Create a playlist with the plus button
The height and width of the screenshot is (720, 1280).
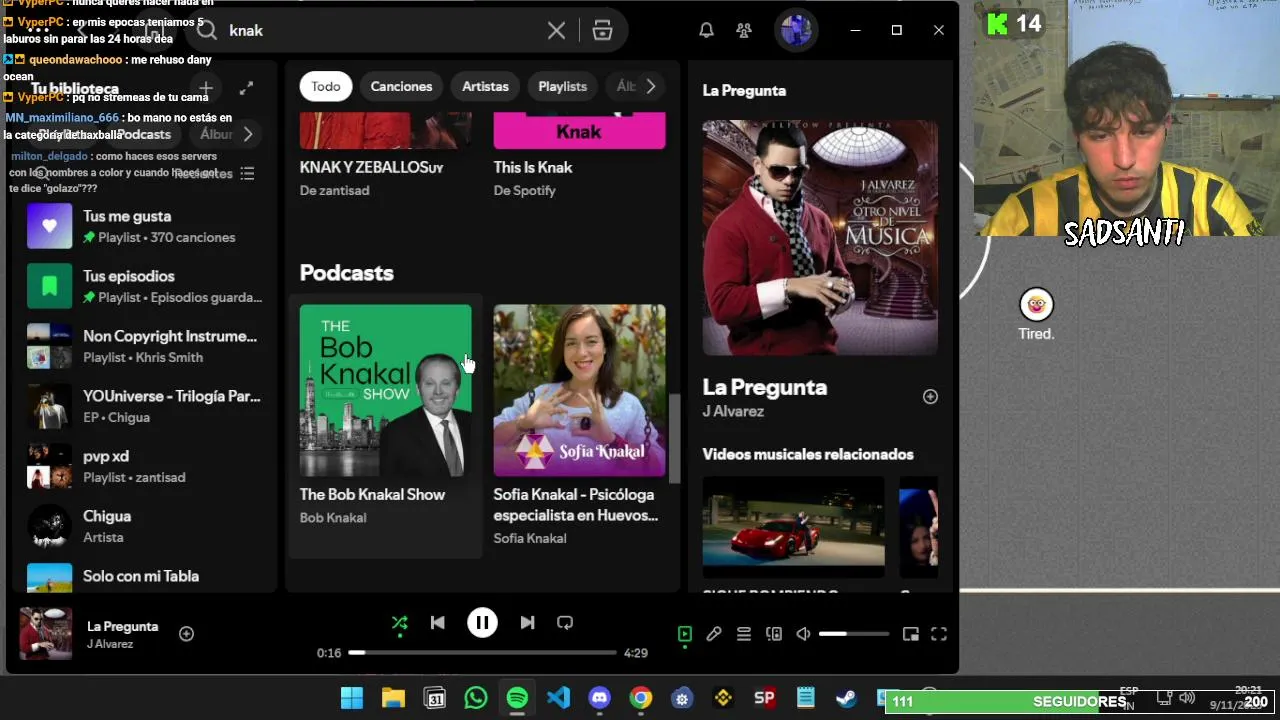205,88
